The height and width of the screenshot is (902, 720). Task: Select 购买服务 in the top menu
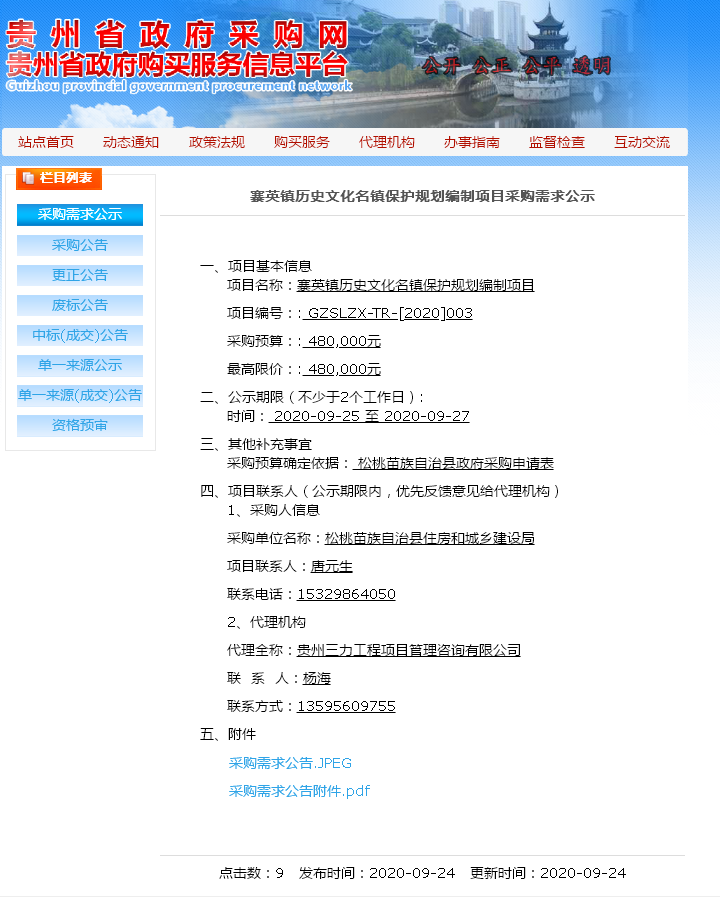coord(301,142)
